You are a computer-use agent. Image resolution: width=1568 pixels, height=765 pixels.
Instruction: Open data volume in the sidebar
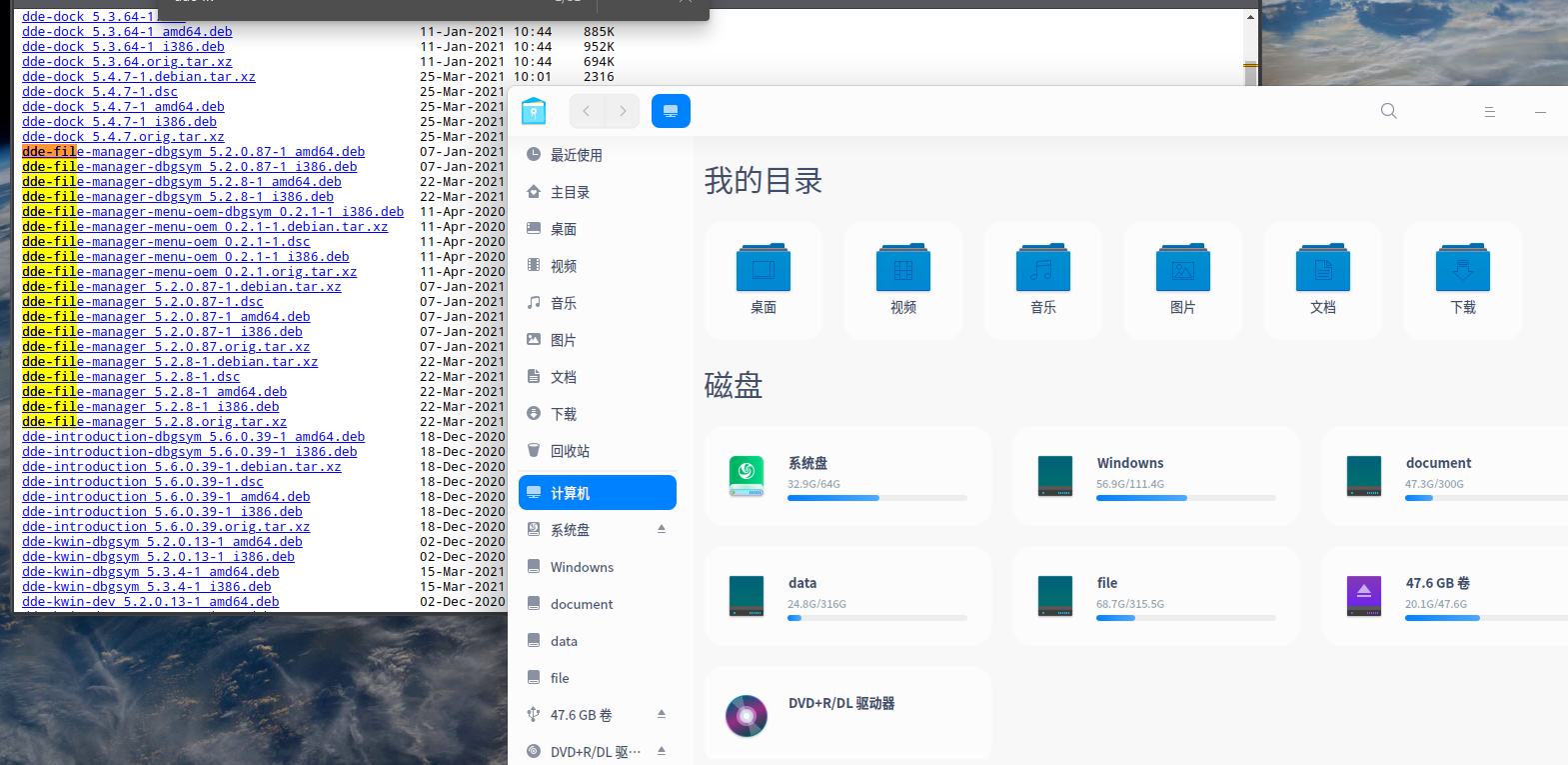pyautogui.click(x=598, y=641)
